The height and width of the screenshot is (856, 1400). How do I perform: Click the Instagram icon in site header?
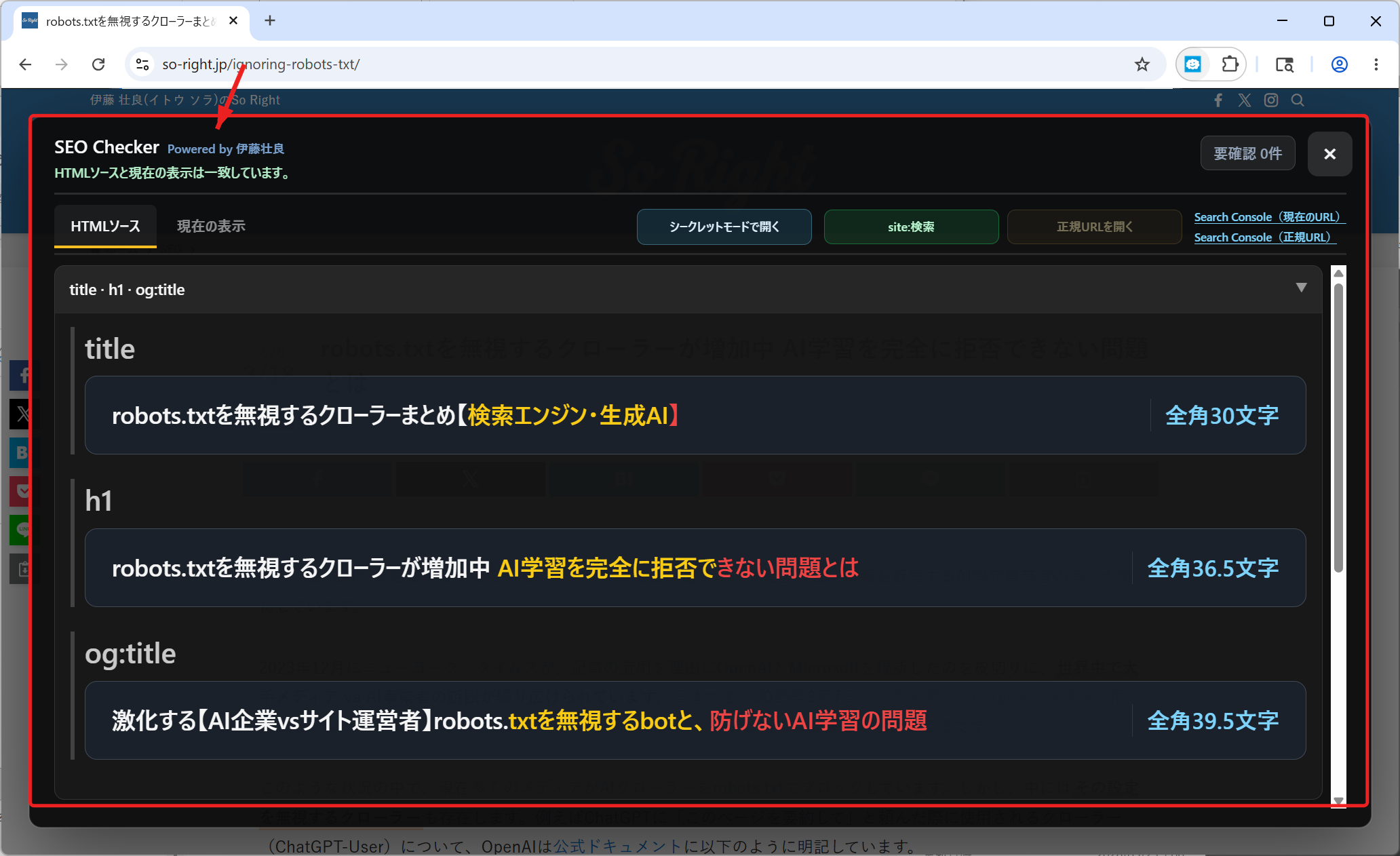[x=1271, y=100]
